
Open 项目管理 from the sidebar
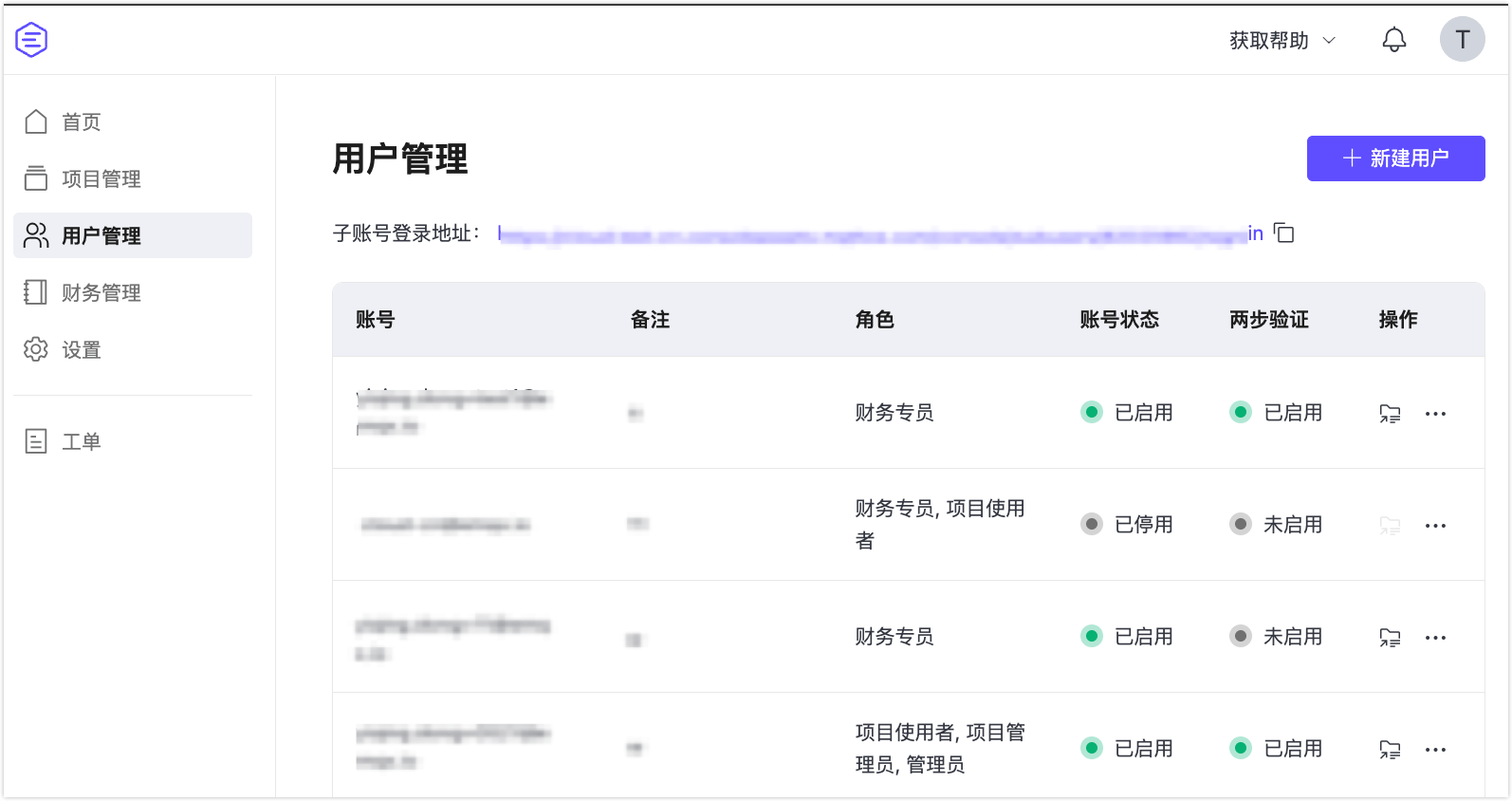pos(101,178)
